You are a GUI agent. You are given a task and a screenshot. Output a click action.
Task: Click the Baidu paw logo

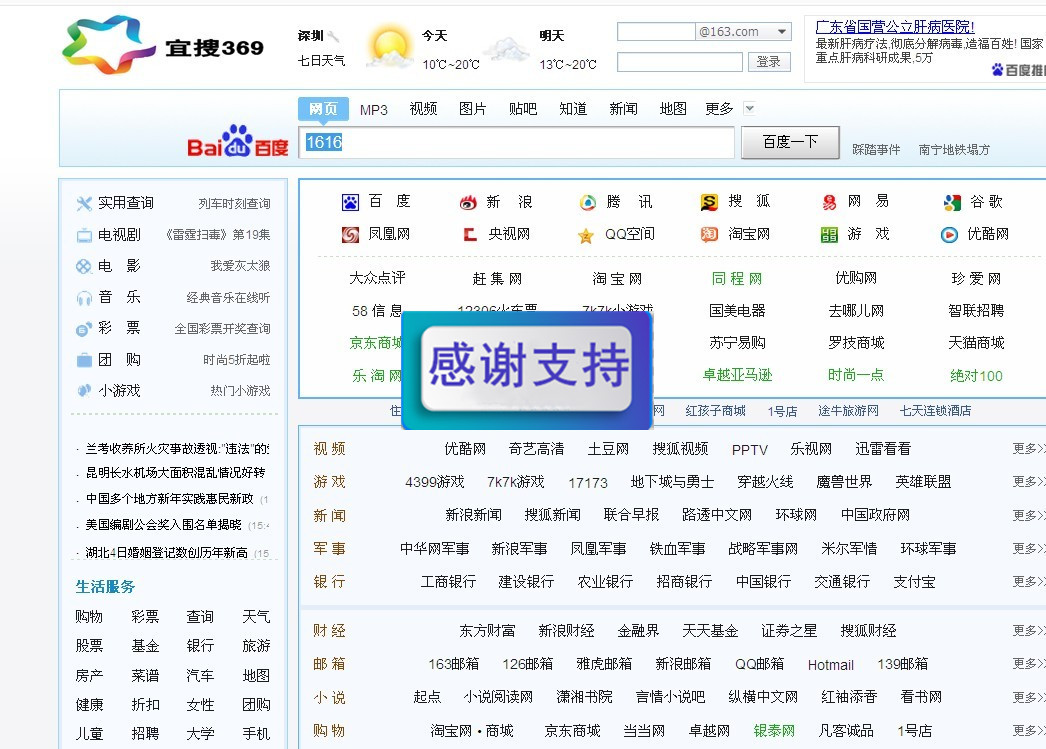coord(237,140)
